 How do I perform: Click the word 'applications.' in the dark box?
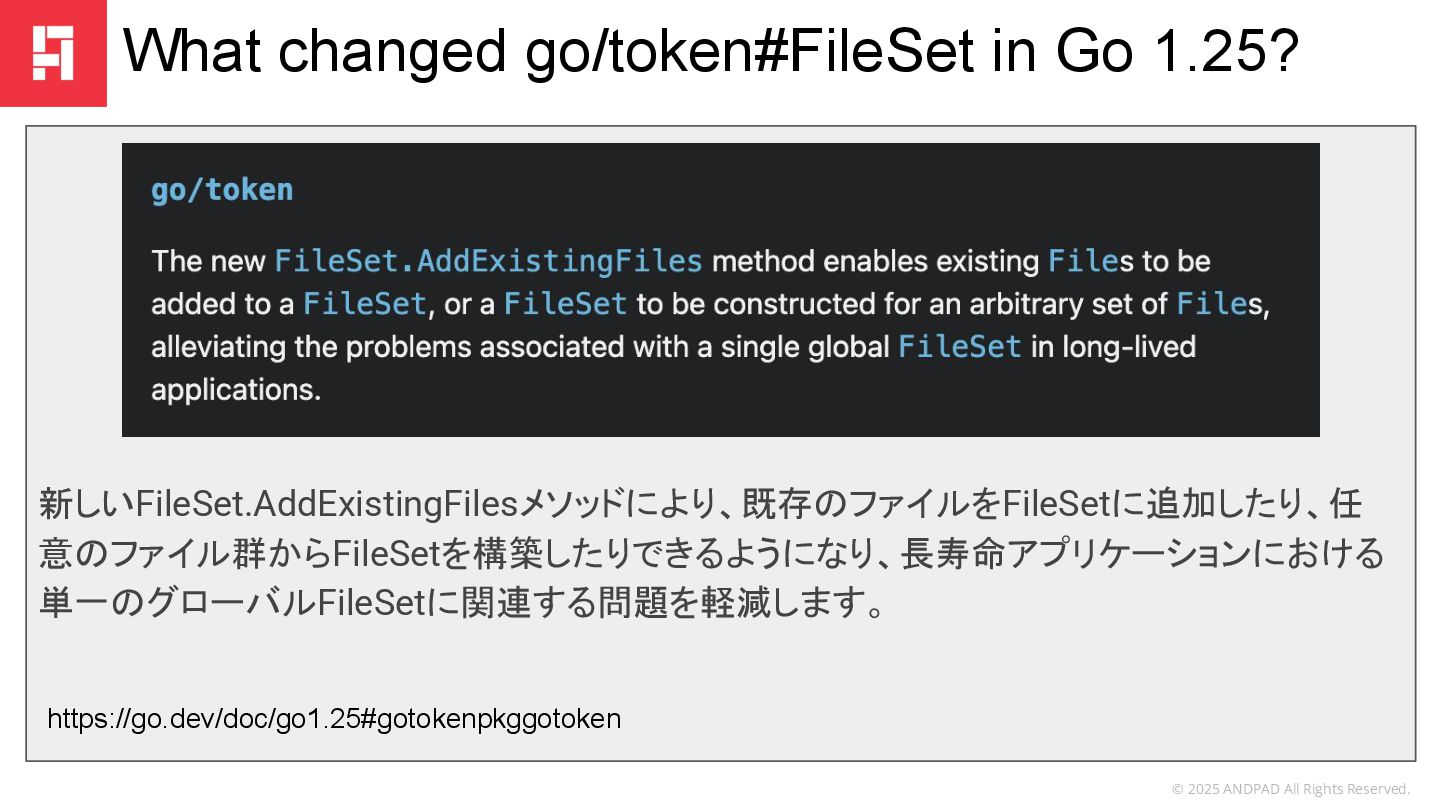(236, 390)
